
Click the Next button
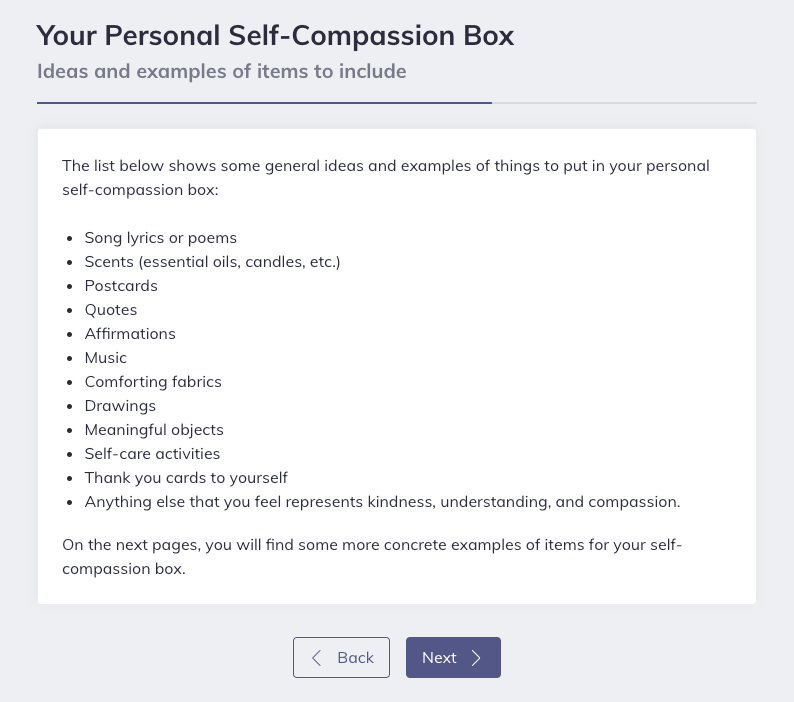[453, 657]
